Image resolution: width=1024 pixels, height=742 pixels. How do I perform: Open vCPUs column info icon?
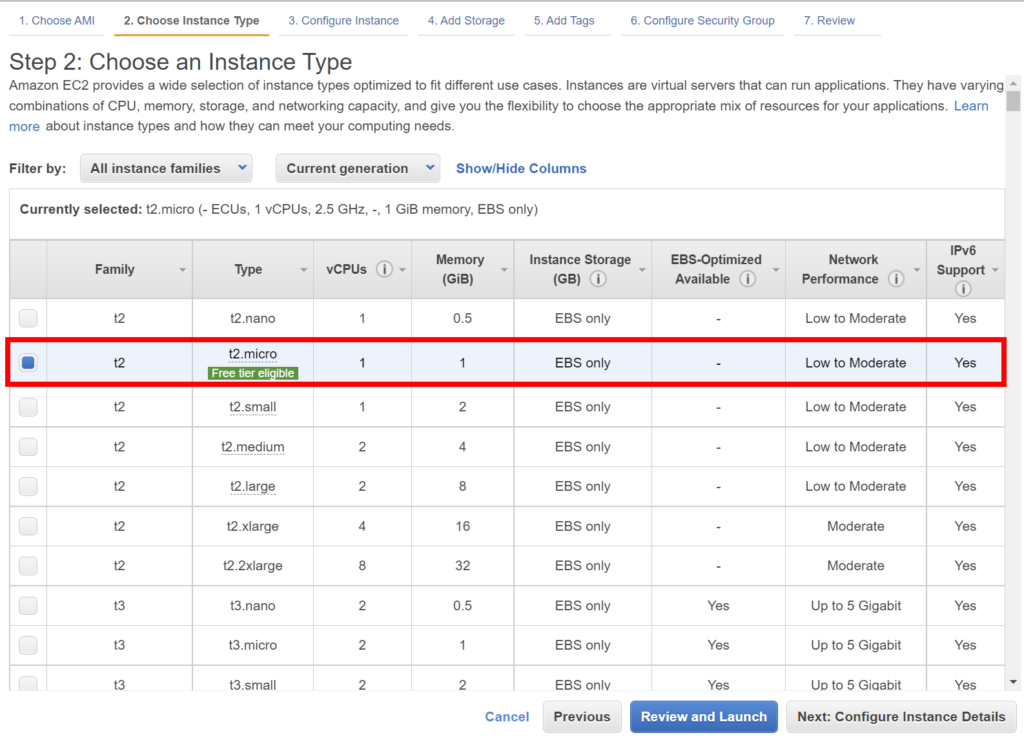click(385, 269)
